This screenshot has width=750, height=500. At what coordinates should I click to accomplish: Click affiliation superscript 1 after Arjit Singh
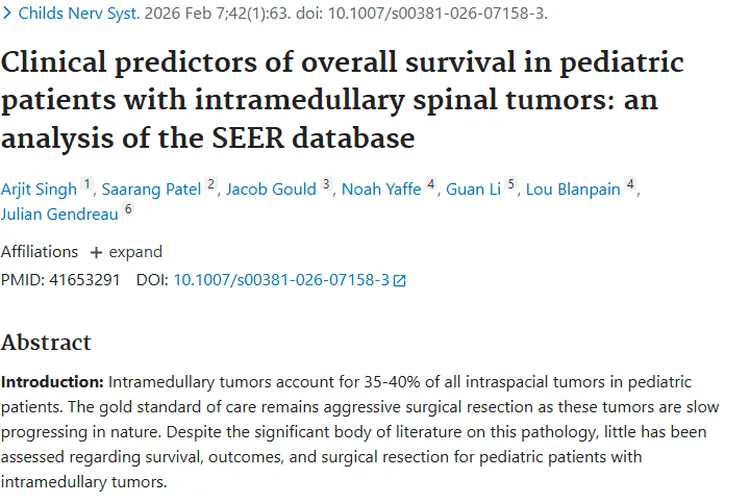click(87, 185)
